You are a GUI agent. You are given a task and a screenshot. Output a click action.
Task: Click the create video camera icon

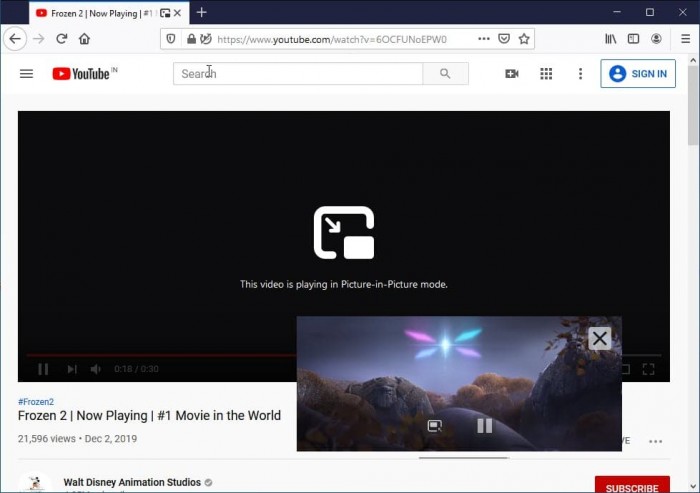coord(512,74)
